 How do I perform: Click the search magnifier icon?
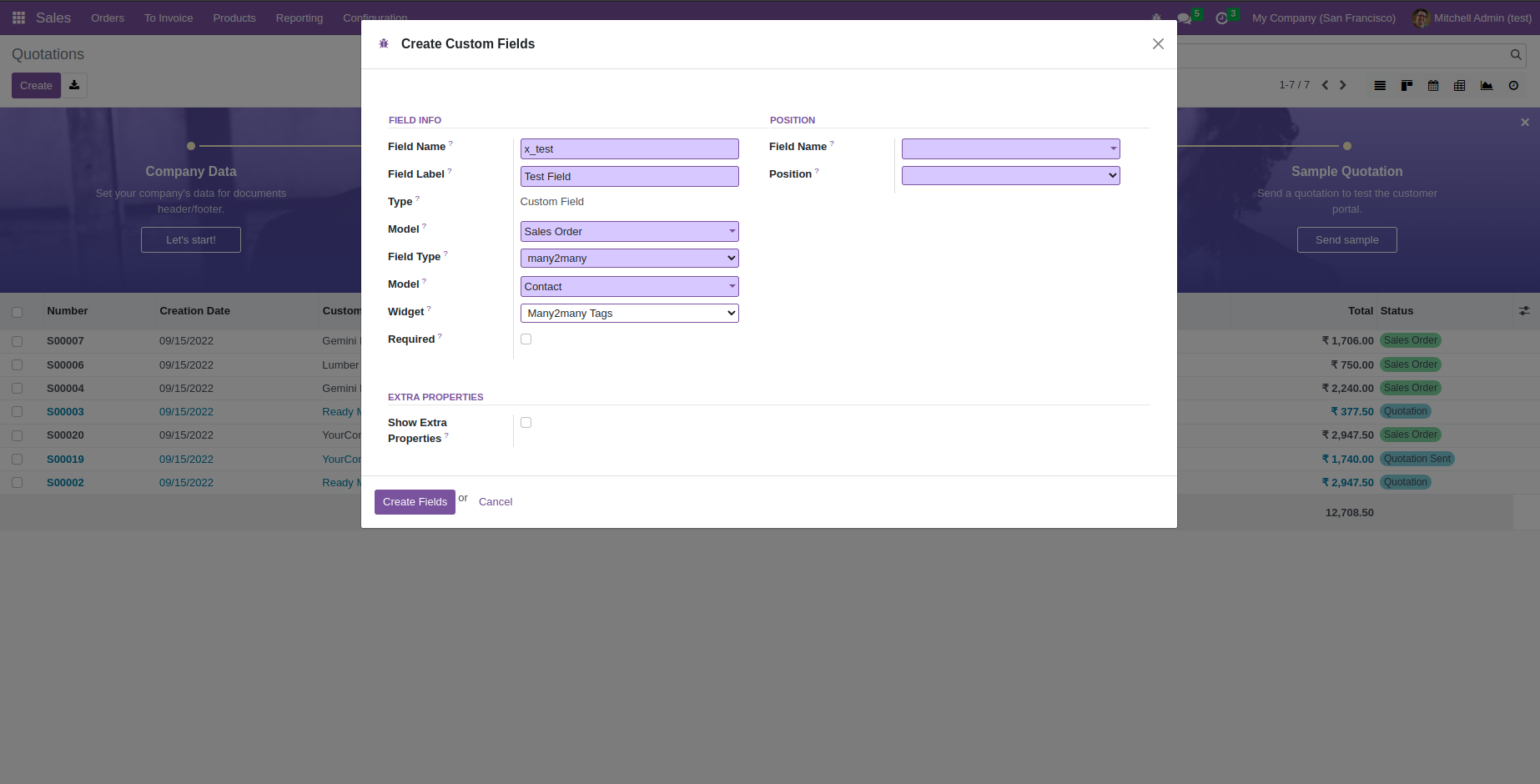pos(1516,55)
